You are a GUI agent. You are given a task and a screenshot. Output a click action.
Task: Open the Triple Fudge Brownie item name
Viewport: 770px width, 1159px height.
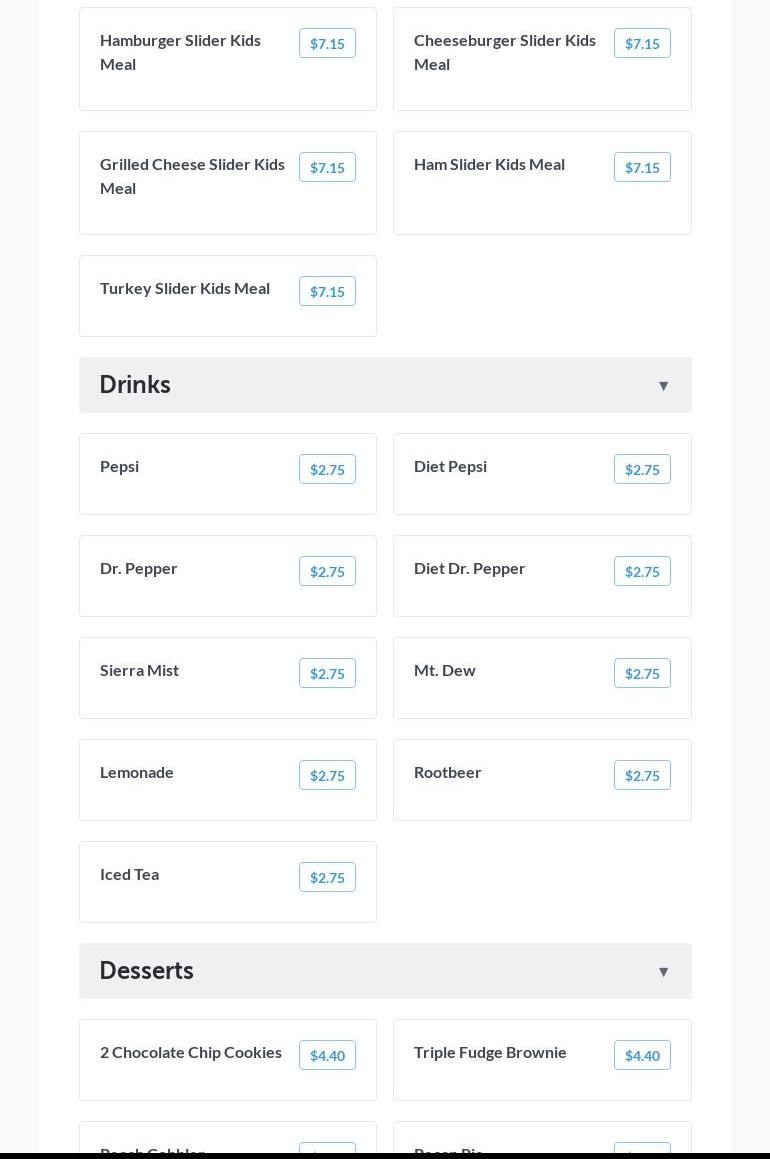tap(490, 1053)
